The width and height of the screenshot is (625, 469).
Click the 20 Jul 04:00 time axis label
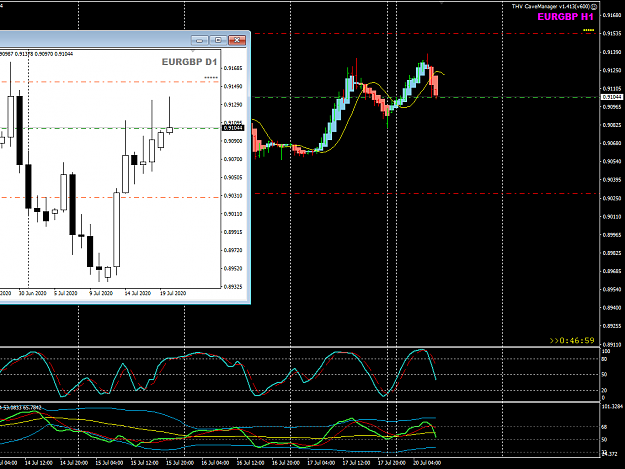pos(427,463)
